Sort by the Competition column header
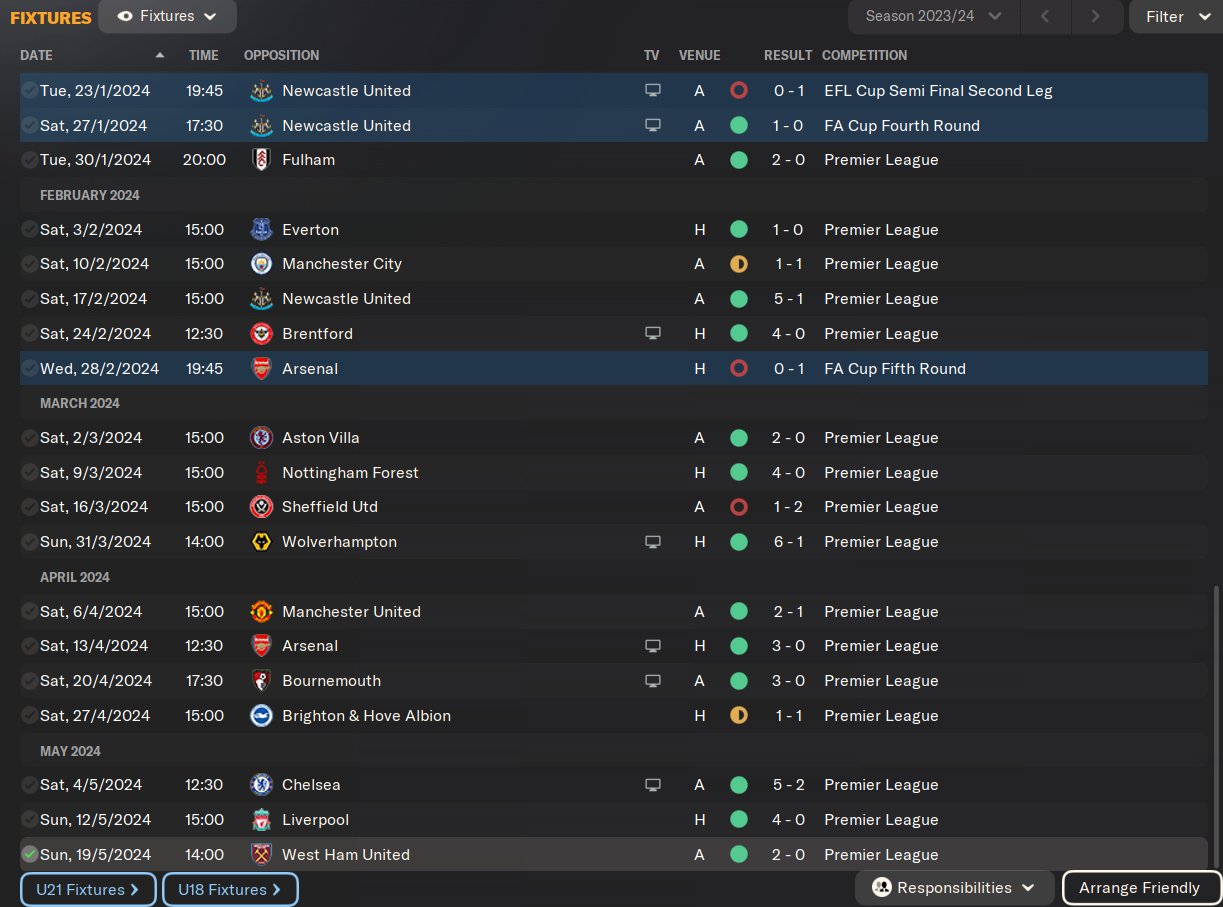The height and width of the screenshot is (907, 1223). (864, 55)
